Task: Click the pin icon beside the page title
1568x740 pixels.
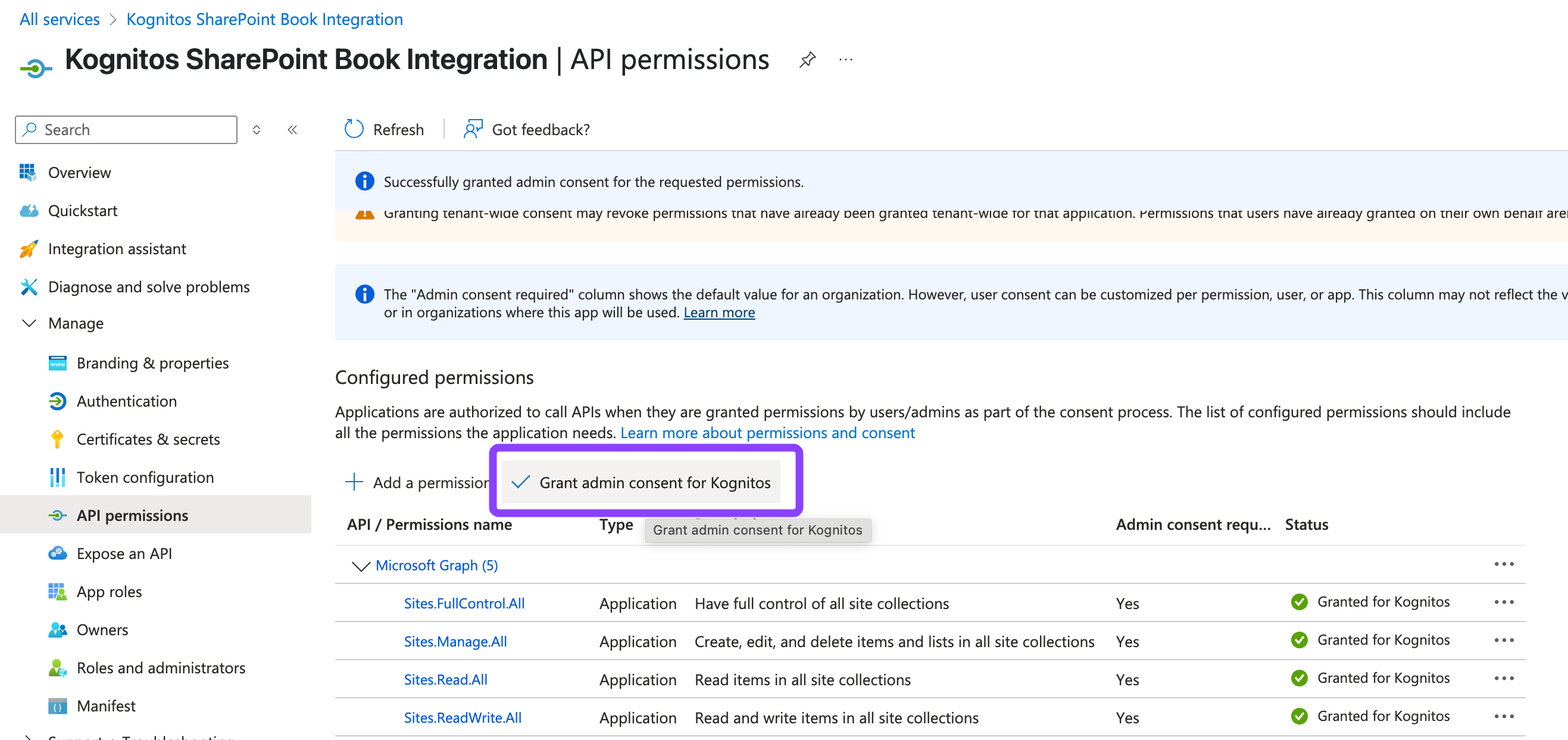Action: (x=807, y=60)
